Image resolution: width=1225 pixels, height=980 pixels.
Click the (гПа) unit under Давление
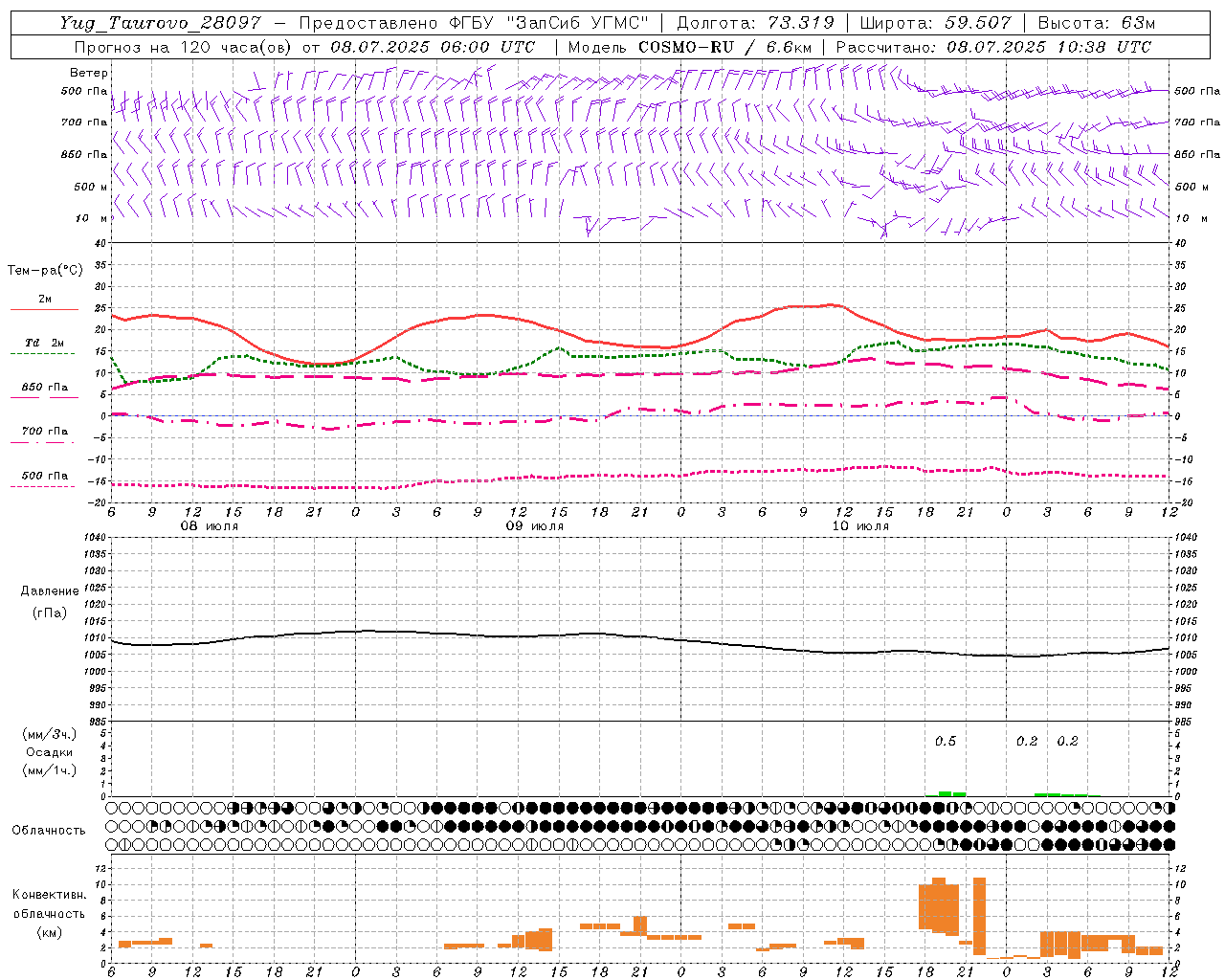coord(50,612)
